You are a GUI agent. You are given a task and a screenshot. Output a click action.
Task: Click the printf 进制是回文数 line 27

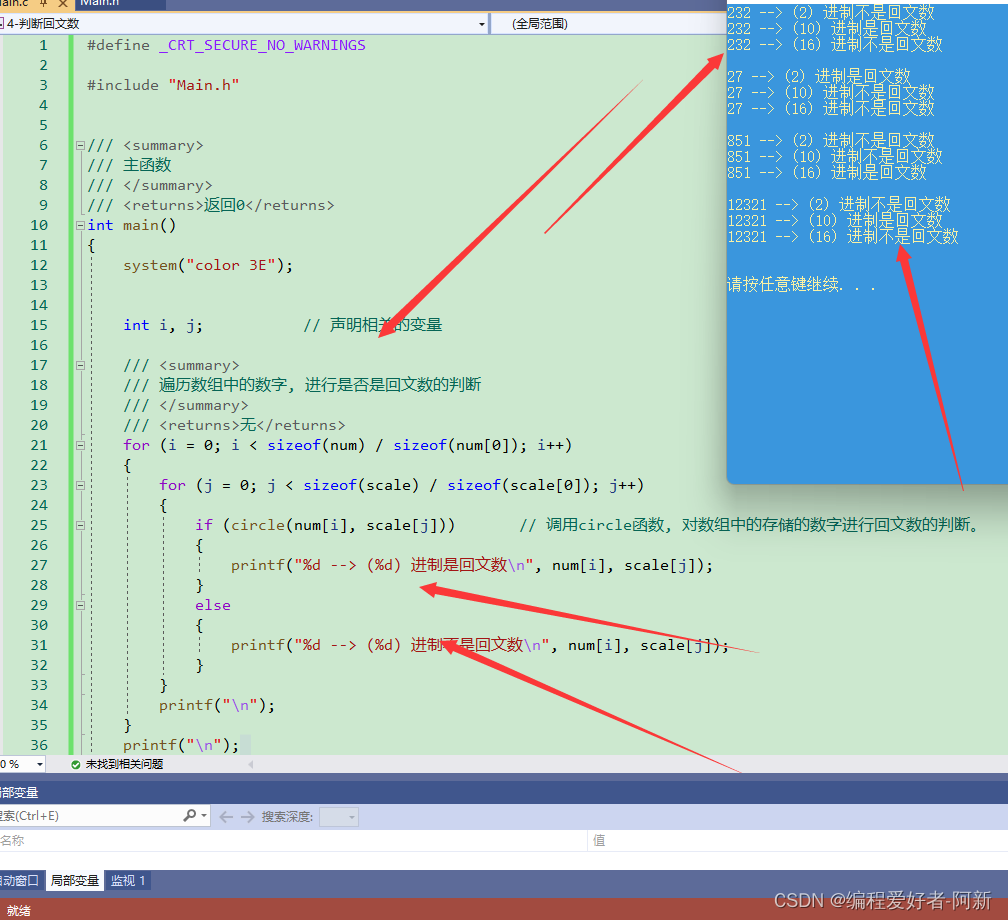pyautogui.click(x=472, y=565)
